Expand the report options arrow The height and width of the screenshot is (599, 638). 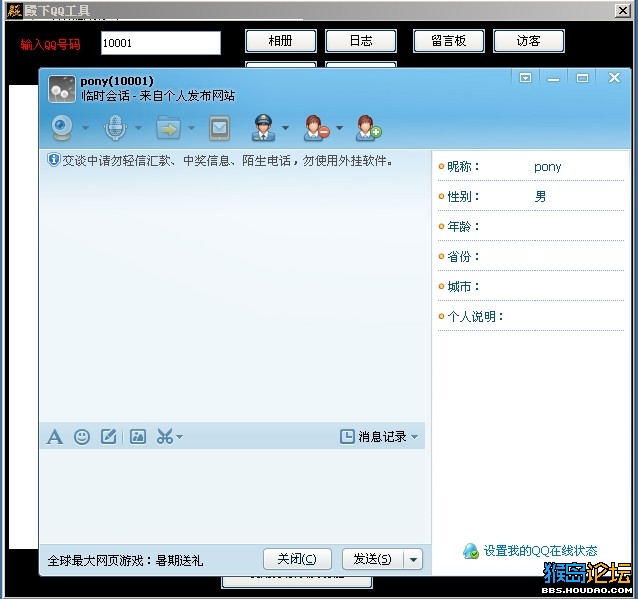286,128
